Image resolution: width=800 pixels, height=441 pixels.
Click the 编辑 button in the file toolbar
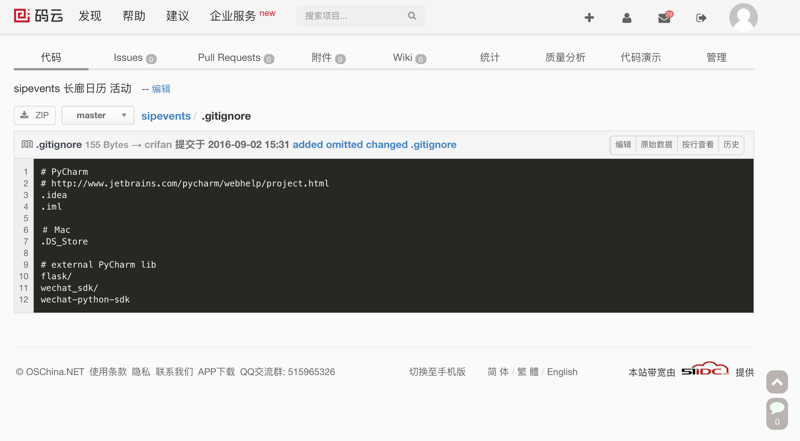click(623, 145)
